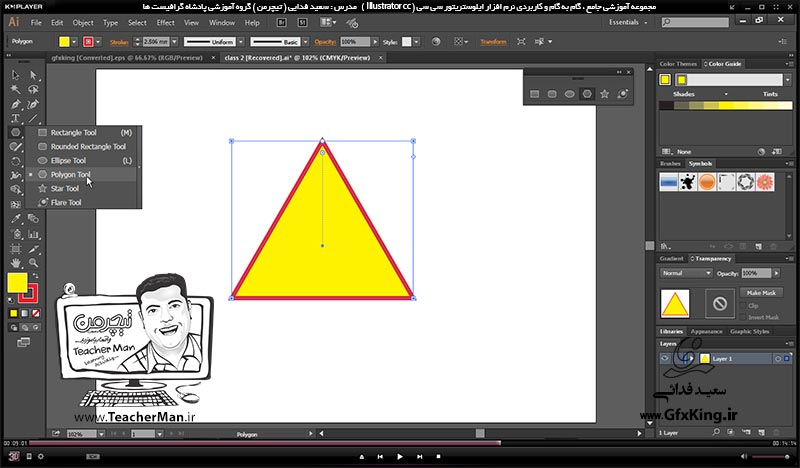This screenshot has width=800, height=468.
Task: Open the Uniform variable width profile dropdown
Action: (x=241, y=42)
